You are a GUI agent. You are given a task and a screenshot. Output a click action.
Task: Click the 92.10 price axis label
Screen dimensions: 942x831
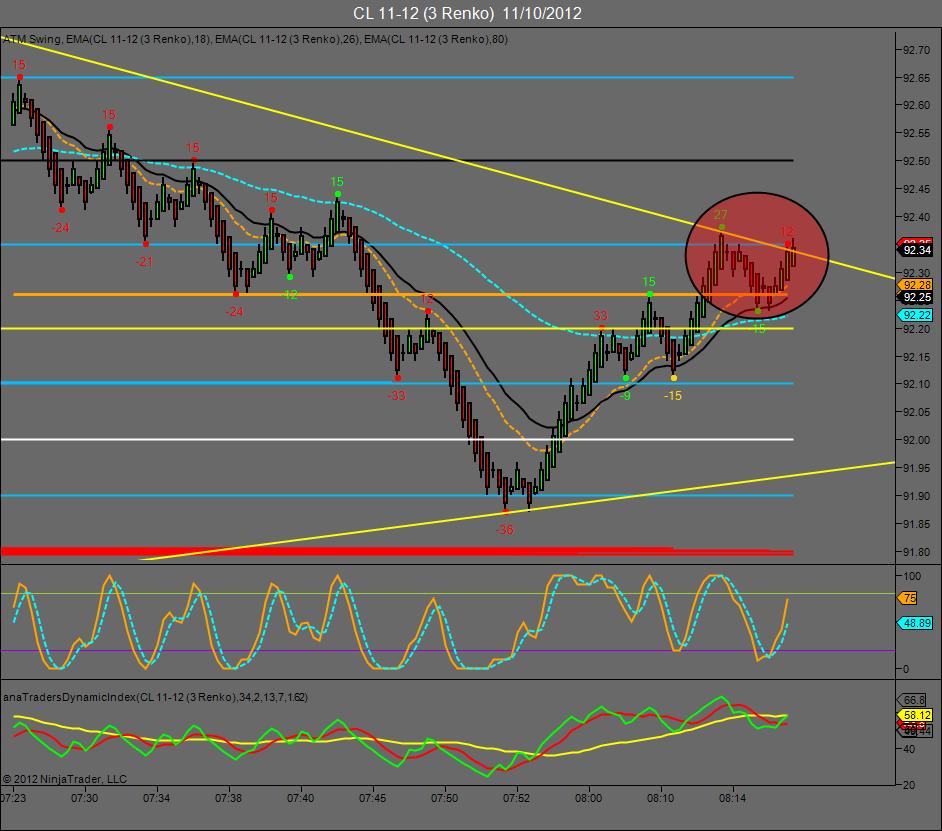[917, 384]
